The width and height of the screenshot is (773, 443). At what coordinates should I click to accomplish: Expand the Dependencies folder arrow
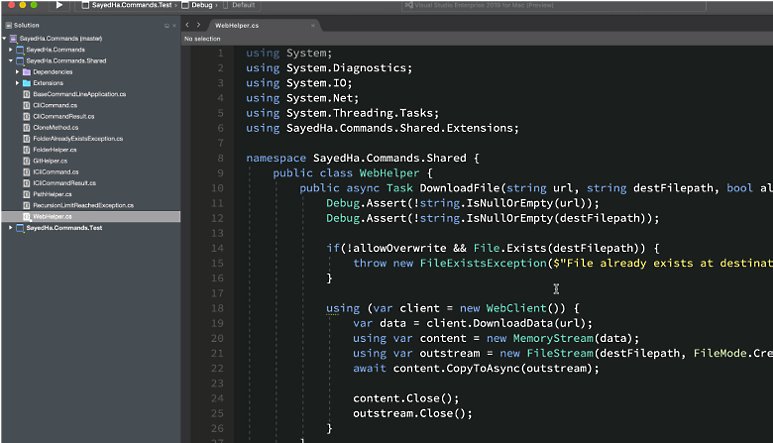click(18, 72)
